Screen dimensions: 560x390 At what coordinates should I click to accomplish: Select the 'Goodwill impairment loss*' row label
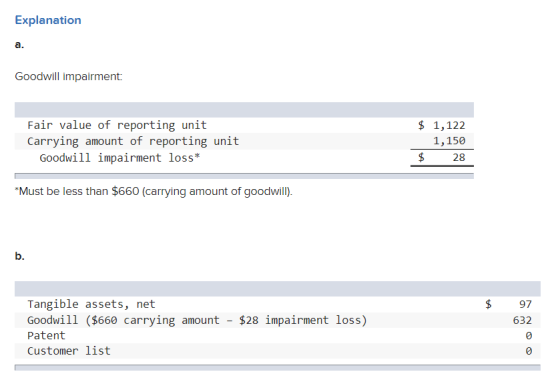tap(120, 158)
